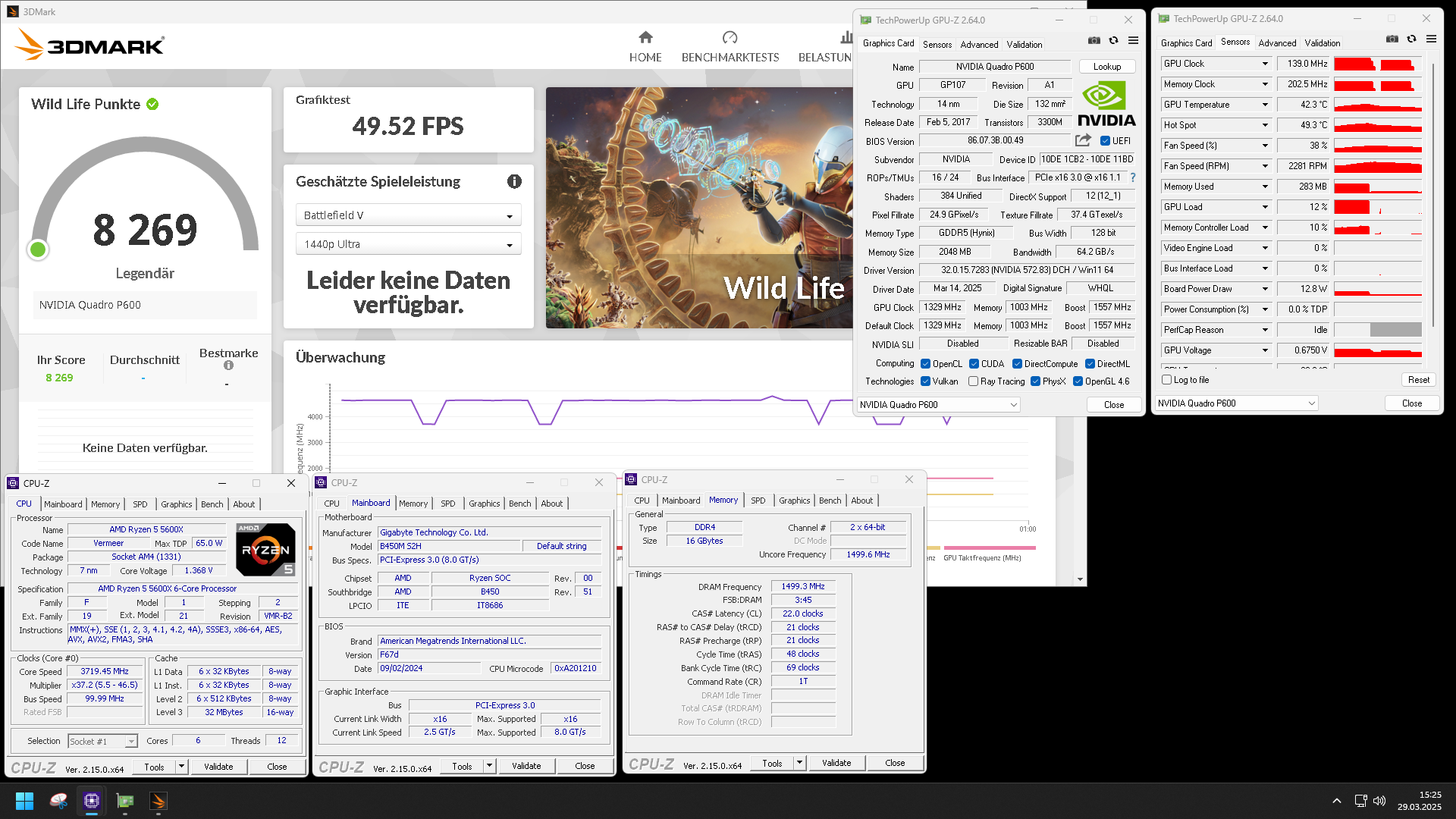This screenshot has height=819, width=1456.
Task: Click the Ryzen 5 logo in CPU-Z
Action: coord(265,550)
